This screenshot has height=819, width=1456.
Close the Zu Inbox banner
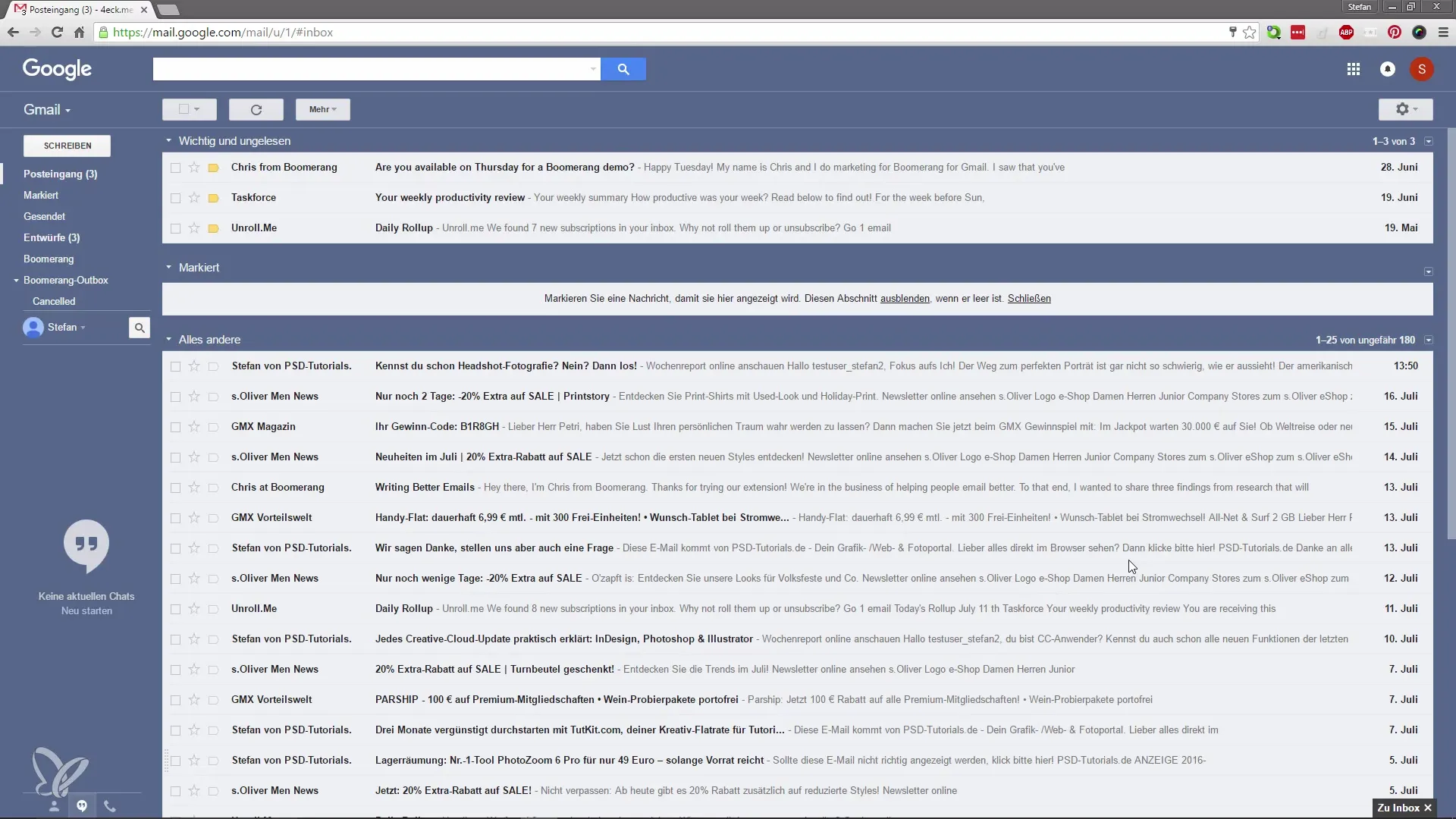coord(1428,808)
